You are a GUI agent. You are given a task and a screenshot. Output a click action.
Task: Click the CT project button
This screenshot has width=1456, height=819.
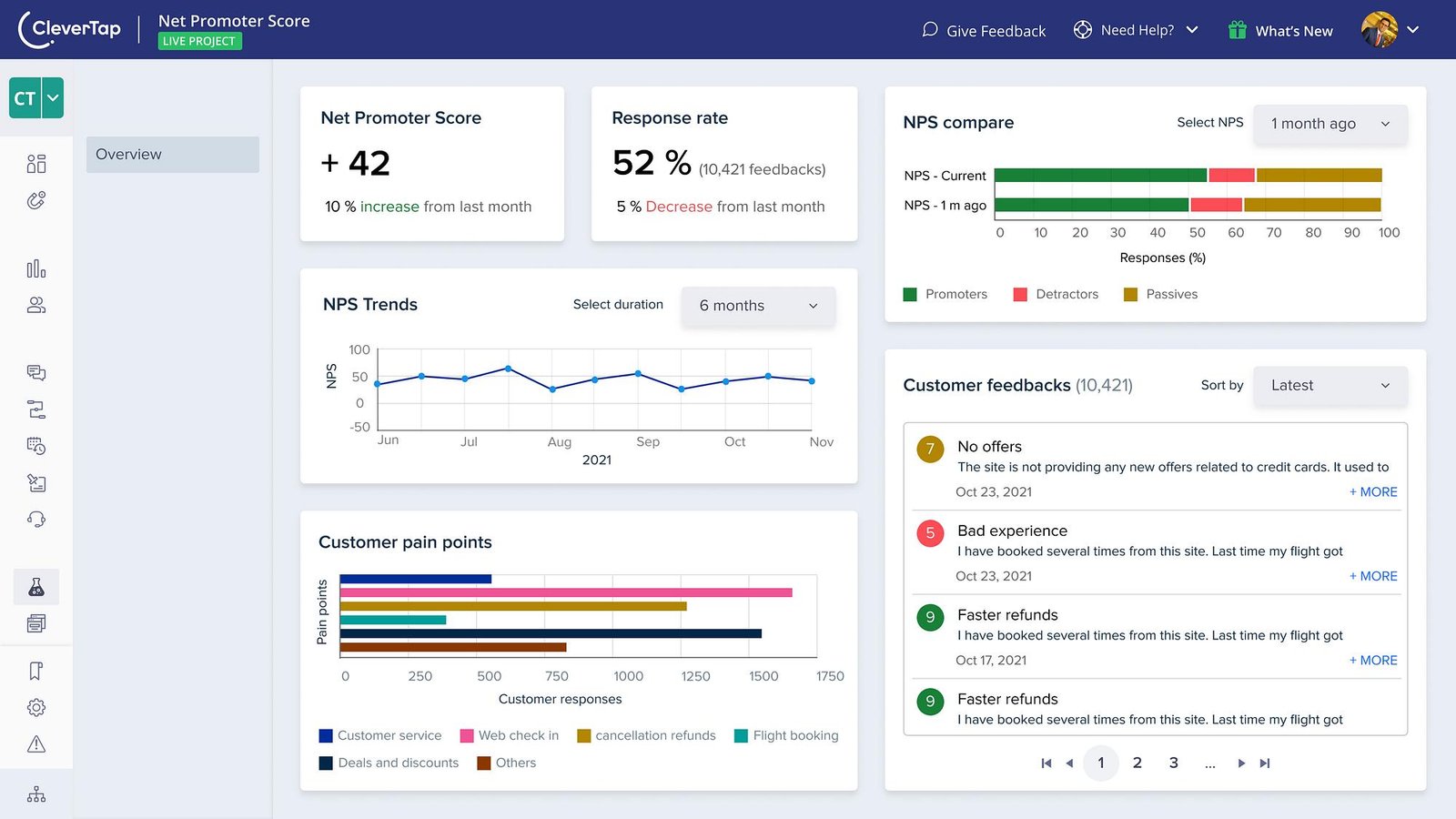[25, 98]
